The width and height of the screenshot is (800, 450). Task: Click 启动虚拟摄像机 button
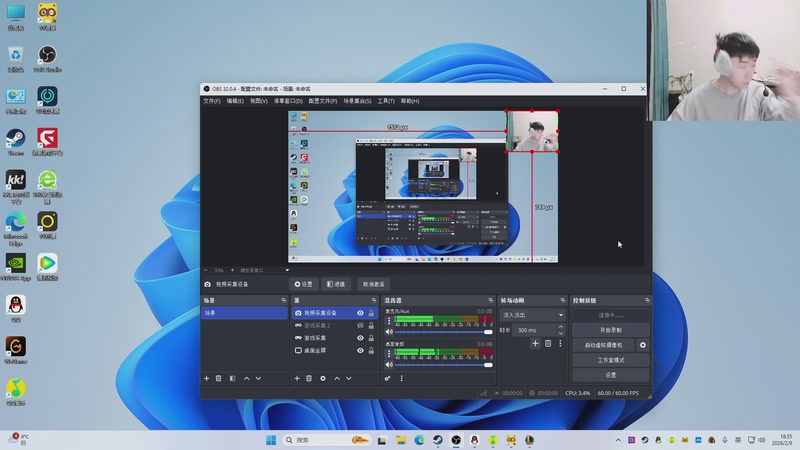coord(604,345)
